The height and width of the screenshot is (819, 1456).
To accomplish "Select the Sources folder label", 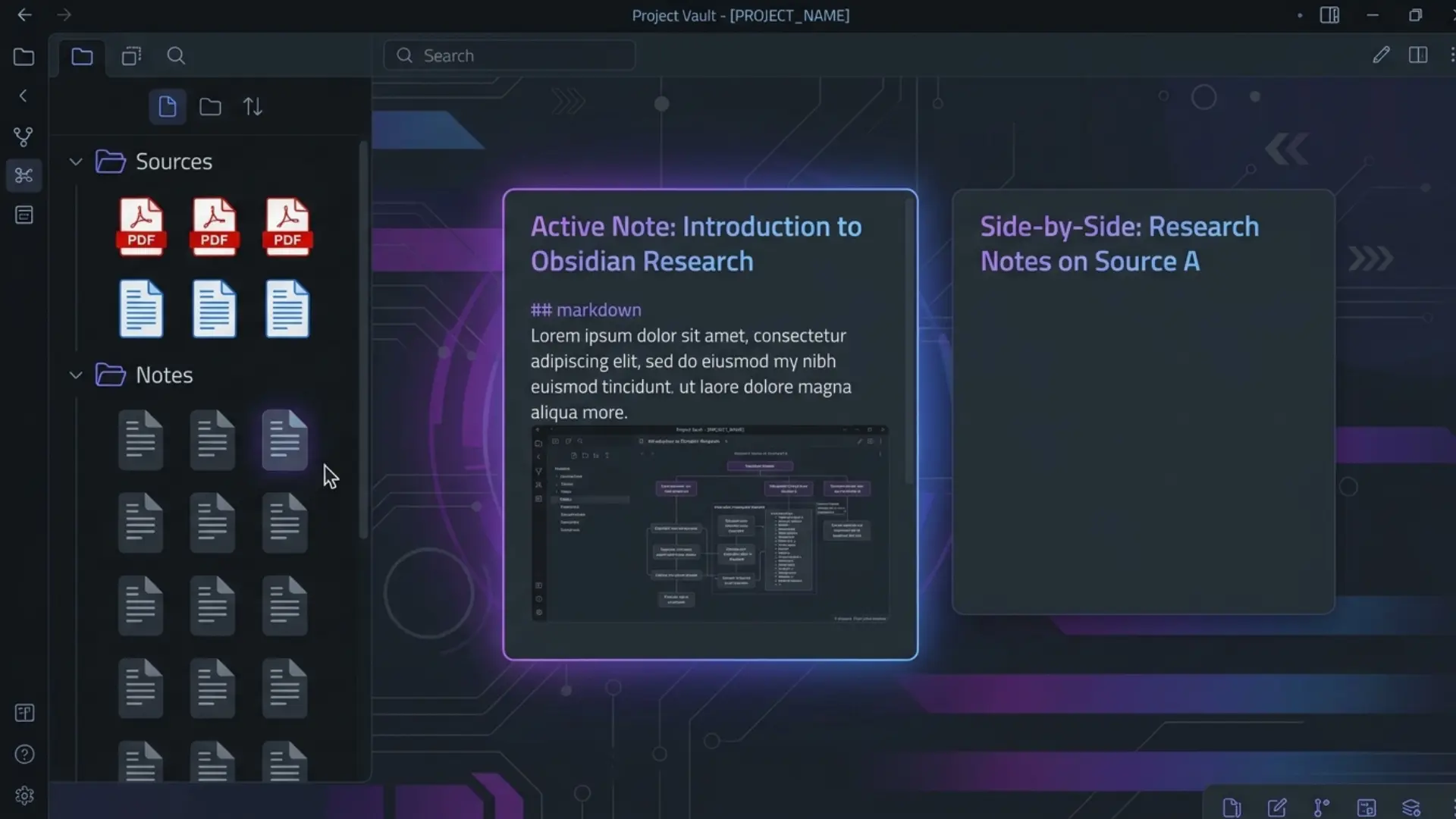I will [174, 162].
